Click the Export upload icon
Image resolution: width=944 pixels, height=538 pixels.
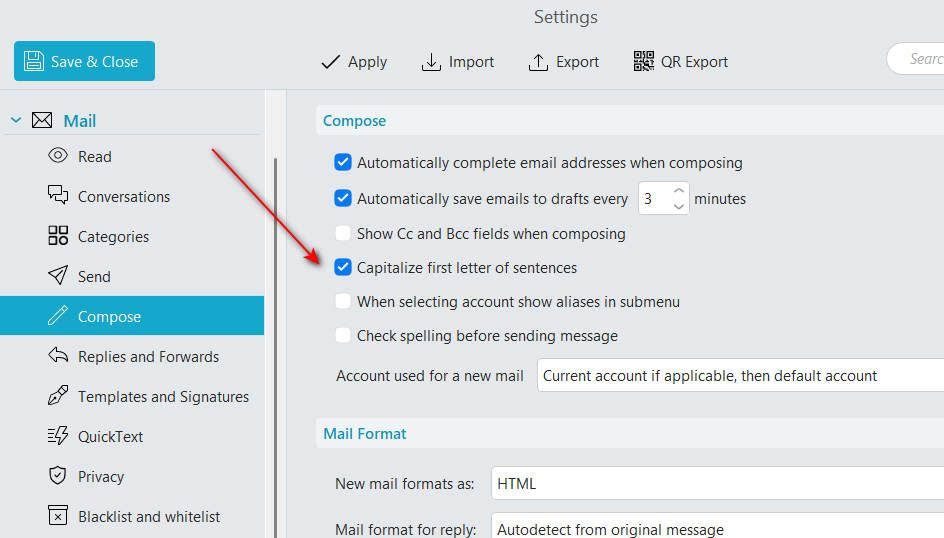click(538, 62)
